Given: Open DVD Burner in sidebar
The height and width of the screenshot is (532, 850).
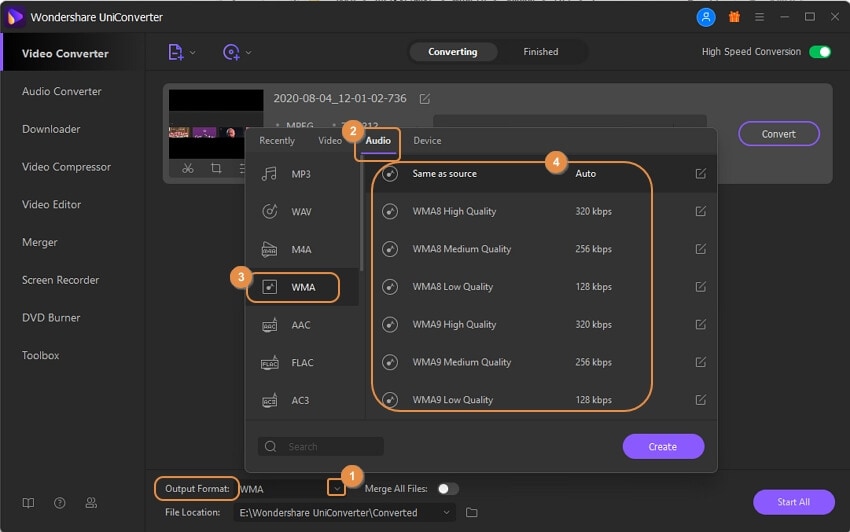Looking at the screenshot, I should 51,318.
